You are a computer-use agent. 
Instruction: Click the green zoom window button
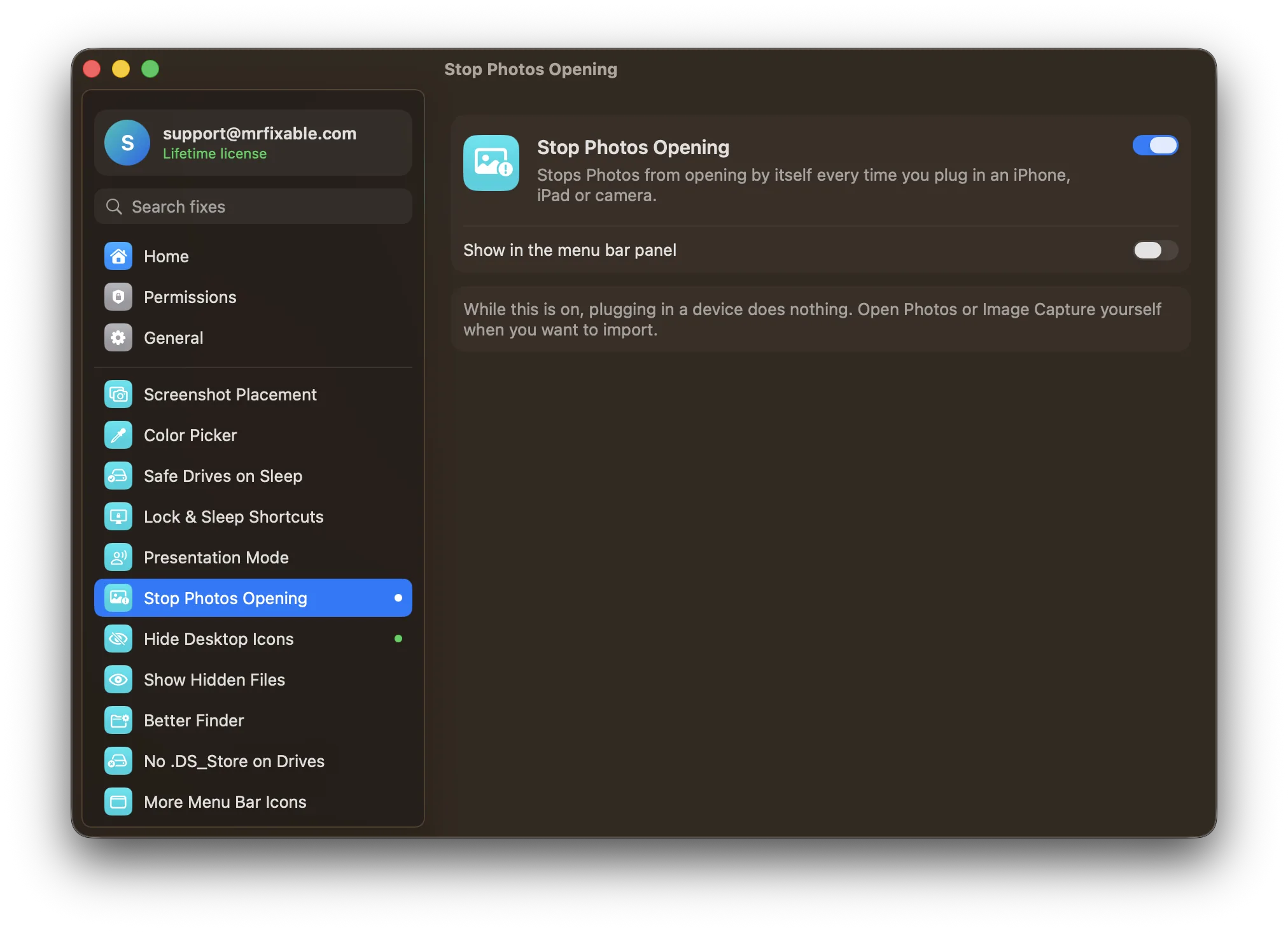150,69
